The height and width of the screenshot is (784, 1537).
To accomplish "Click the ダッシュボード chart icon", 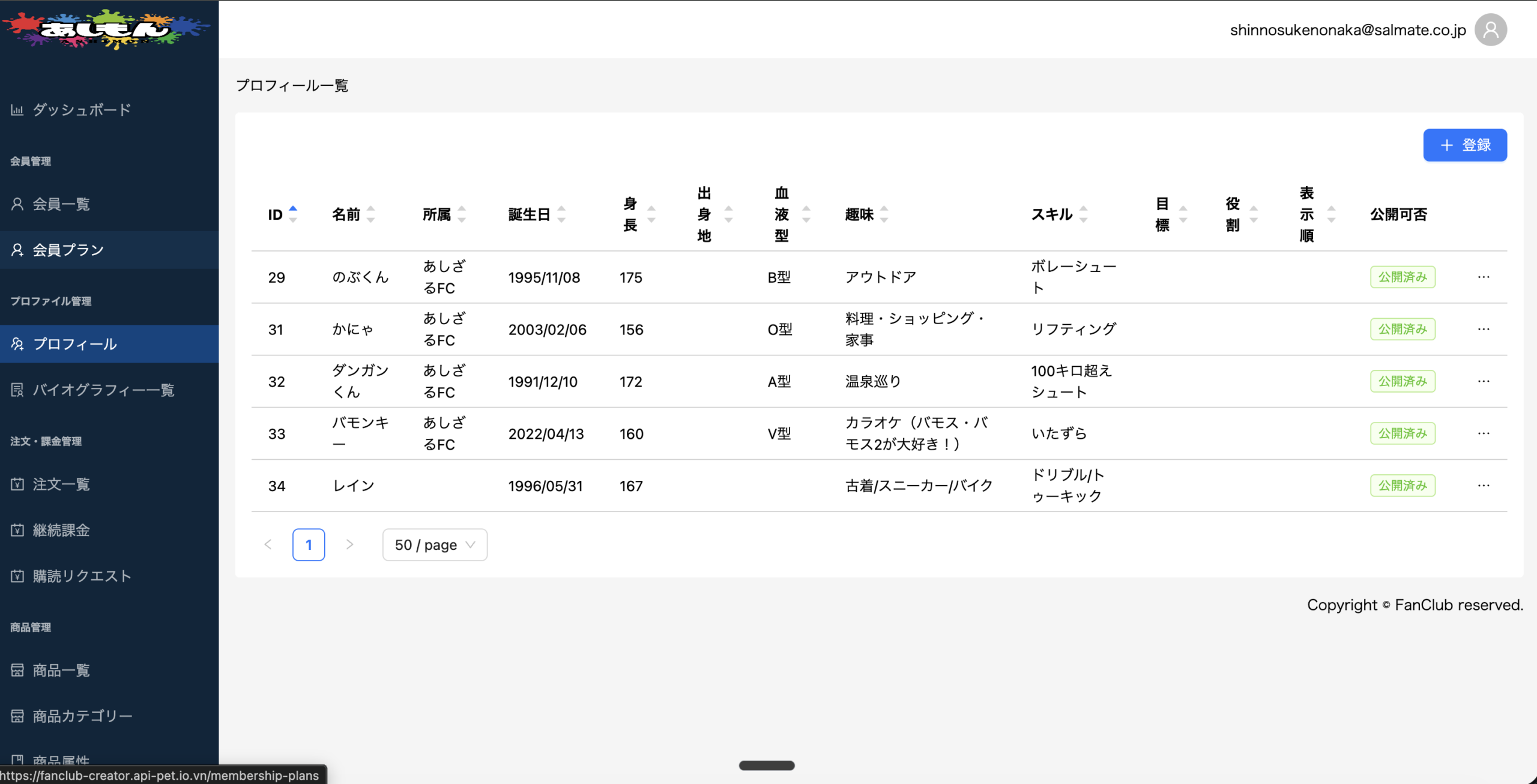I will pos(17,110).
